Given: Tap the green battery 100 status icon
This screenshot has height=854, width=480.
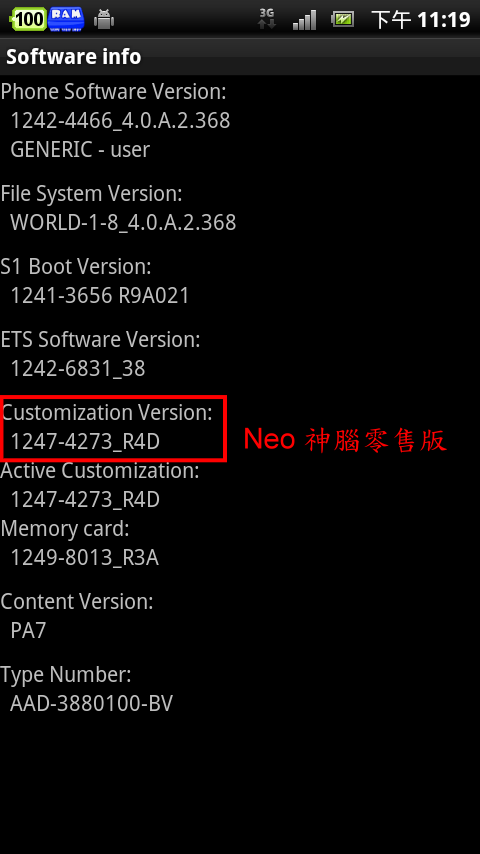Looking at the screenshot, I should coord(28,19).
